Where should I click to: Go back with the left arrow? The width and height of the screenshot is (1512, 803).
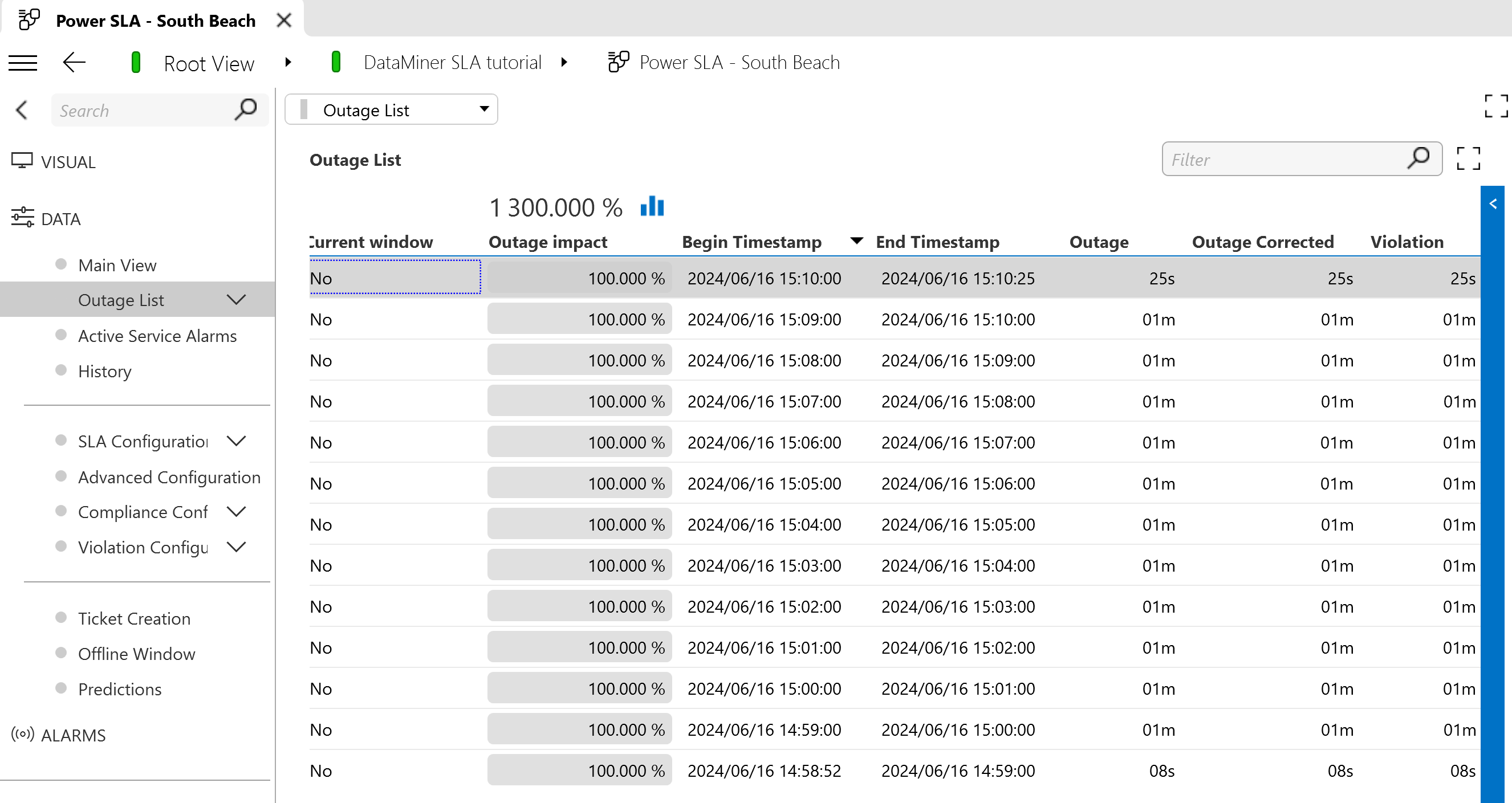(x=74, y=62)
